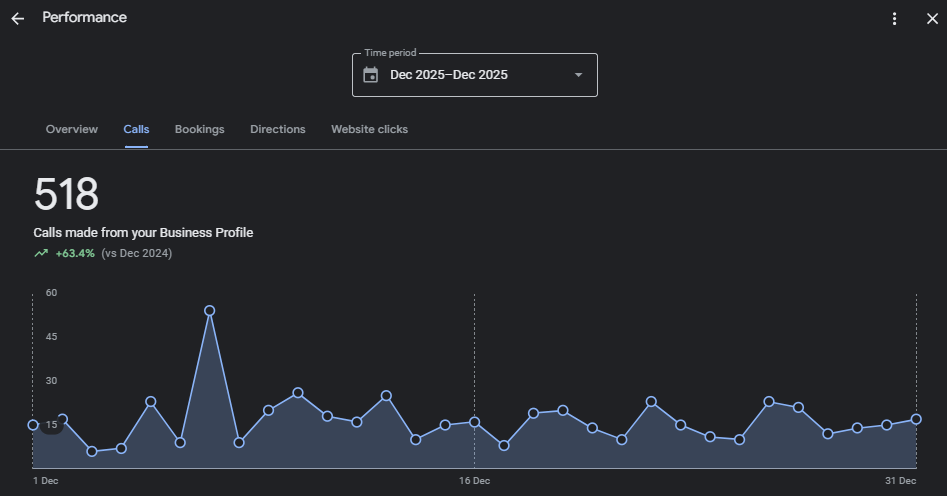Screen dimensions: 947x496
Task: Click the 518 total calls number
Action: [x=66, y=194]
